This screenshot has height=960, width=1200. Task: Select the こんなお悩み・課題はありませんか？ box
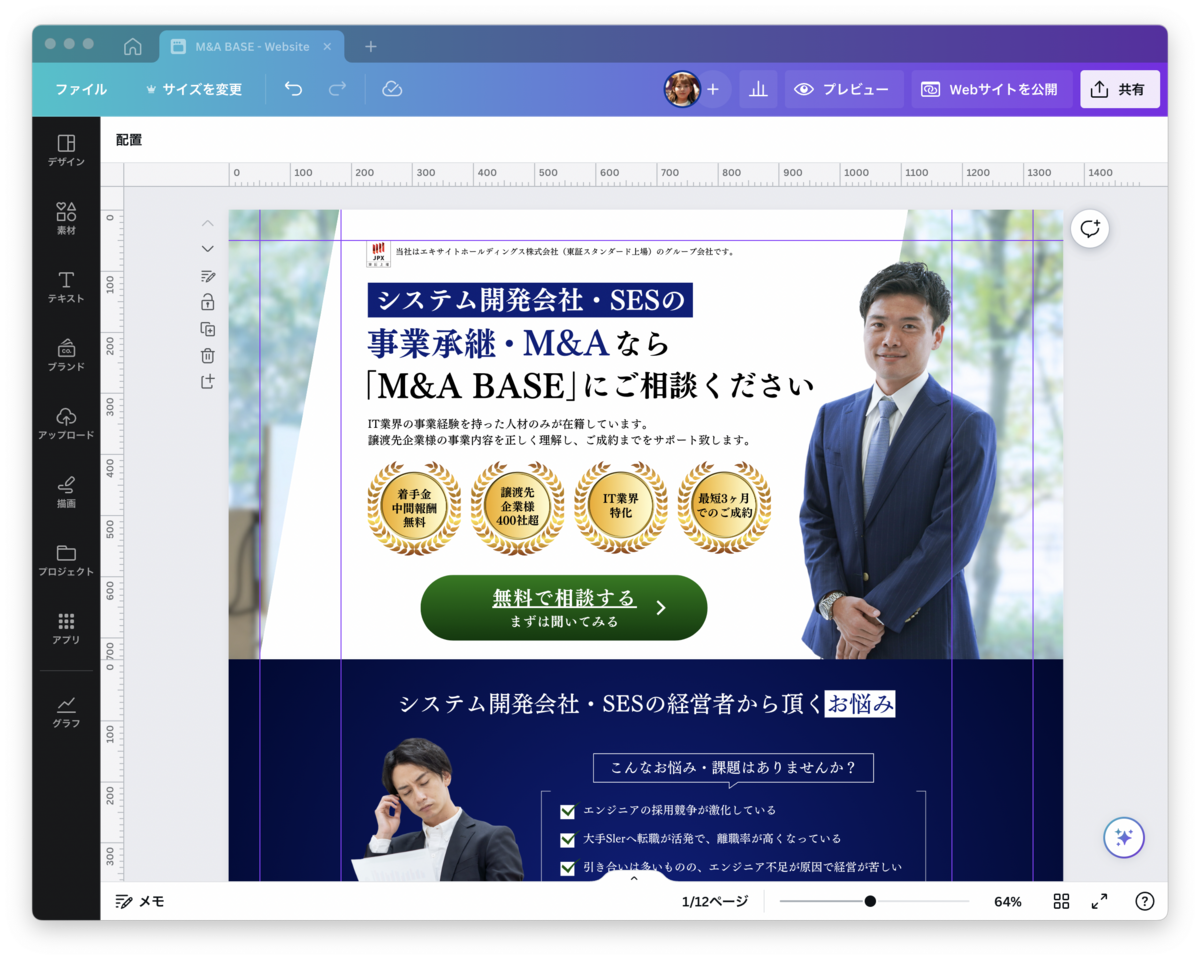tap(733, 768)
